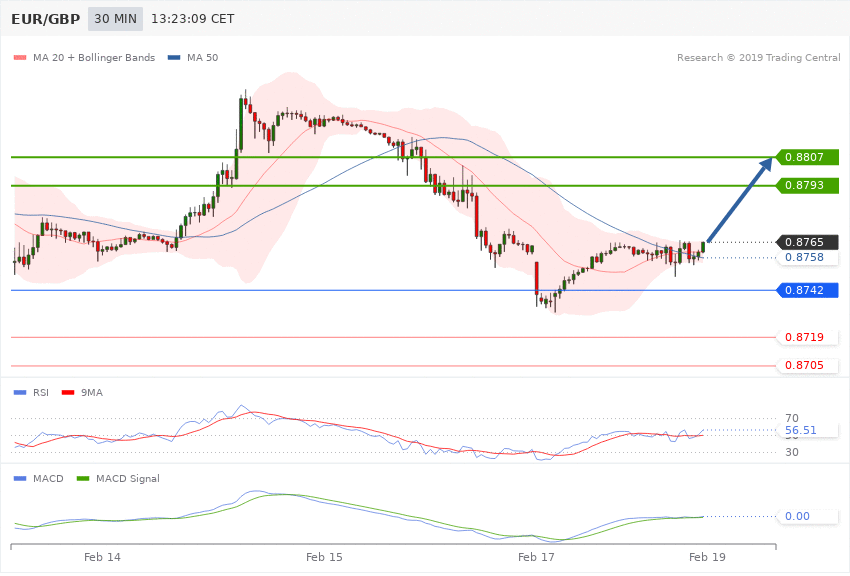Click the 9MA red legend swatch

[x=68, y=392]
